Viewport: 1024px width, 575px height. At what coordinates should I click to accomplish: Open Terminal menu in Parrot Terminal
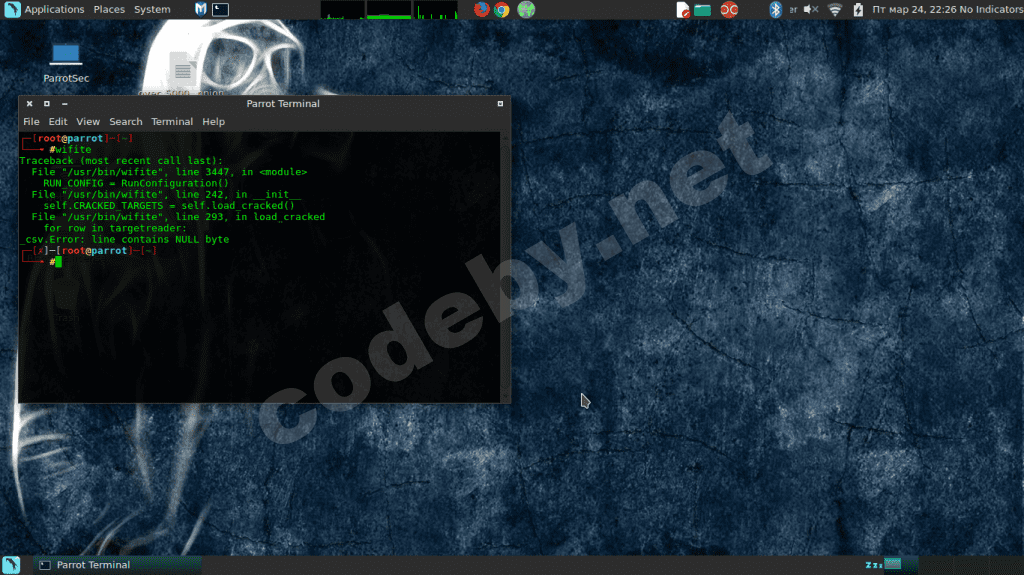(x=172, y=122)
